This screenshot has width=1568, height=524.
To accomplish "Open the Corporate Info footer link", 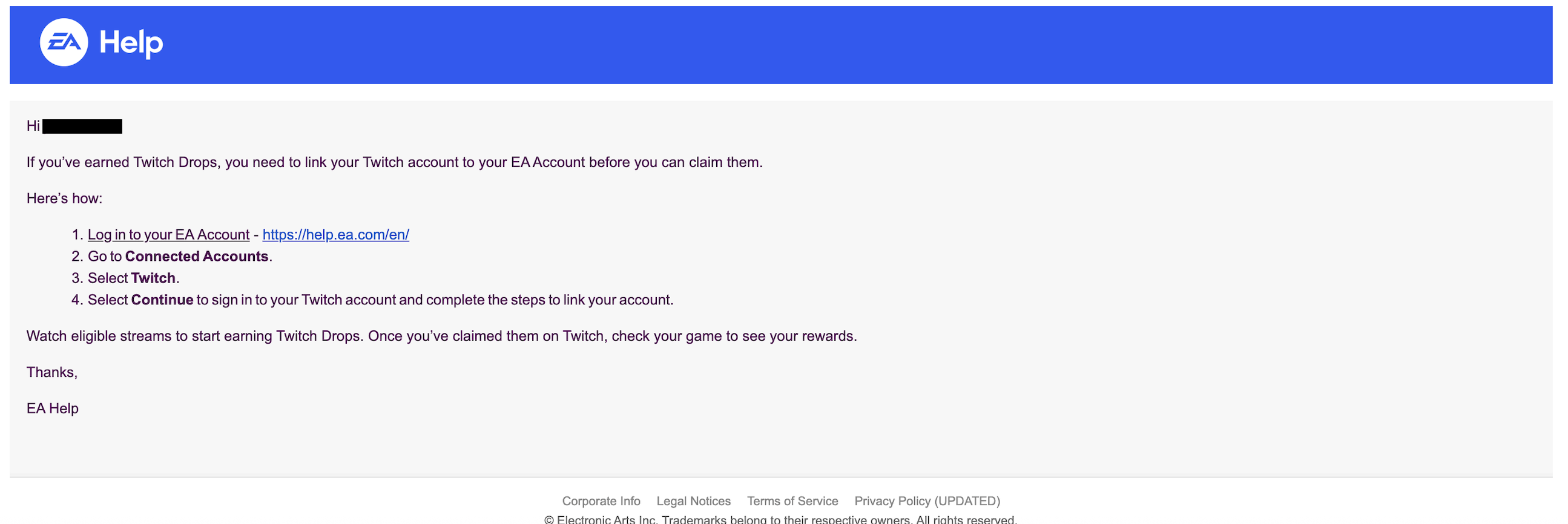I will click(x=601, y=501).
